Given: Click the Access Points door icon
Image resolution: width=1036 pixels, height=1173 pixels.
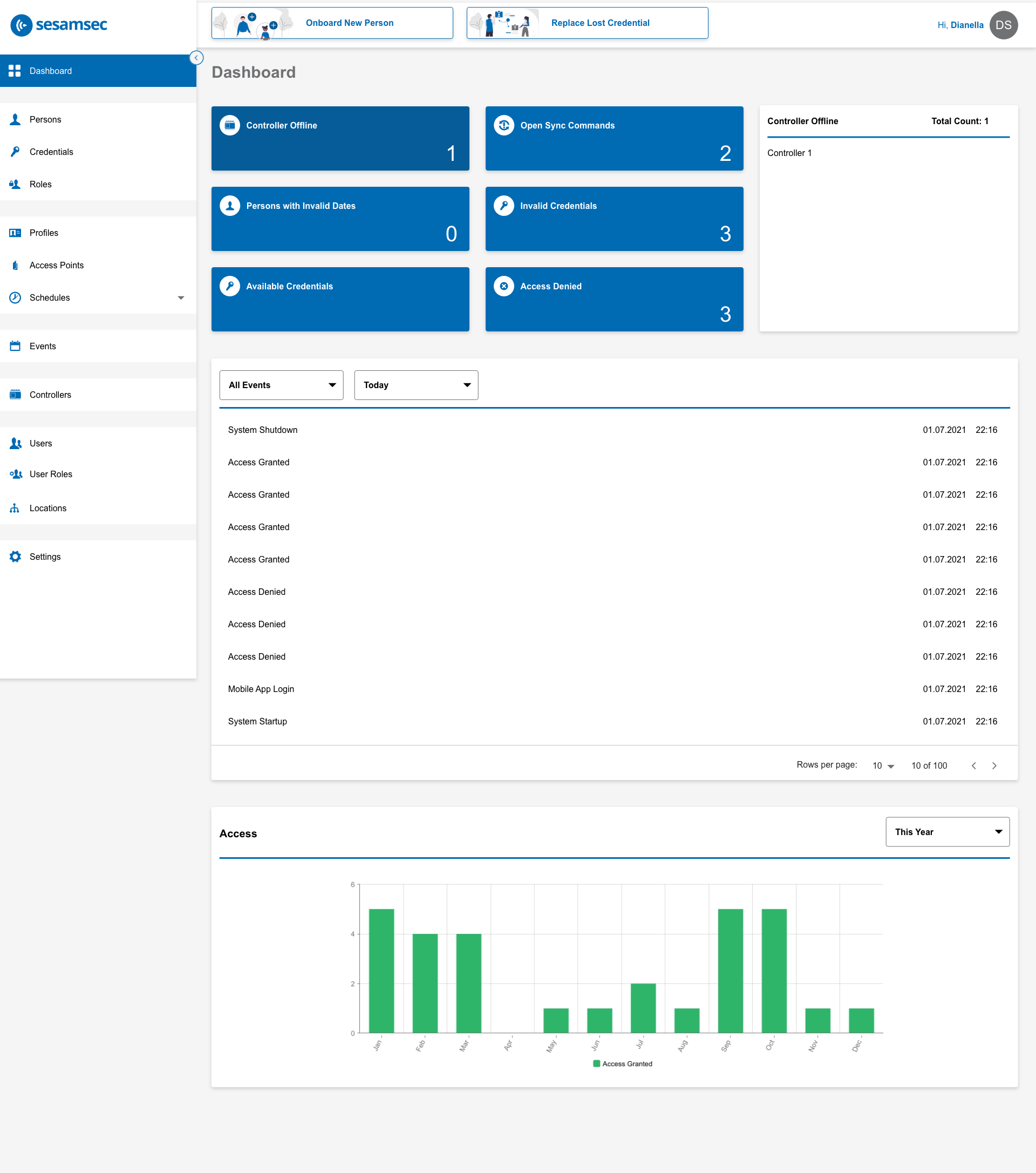Looking at the screenshot, I should [x=16, y=265].
